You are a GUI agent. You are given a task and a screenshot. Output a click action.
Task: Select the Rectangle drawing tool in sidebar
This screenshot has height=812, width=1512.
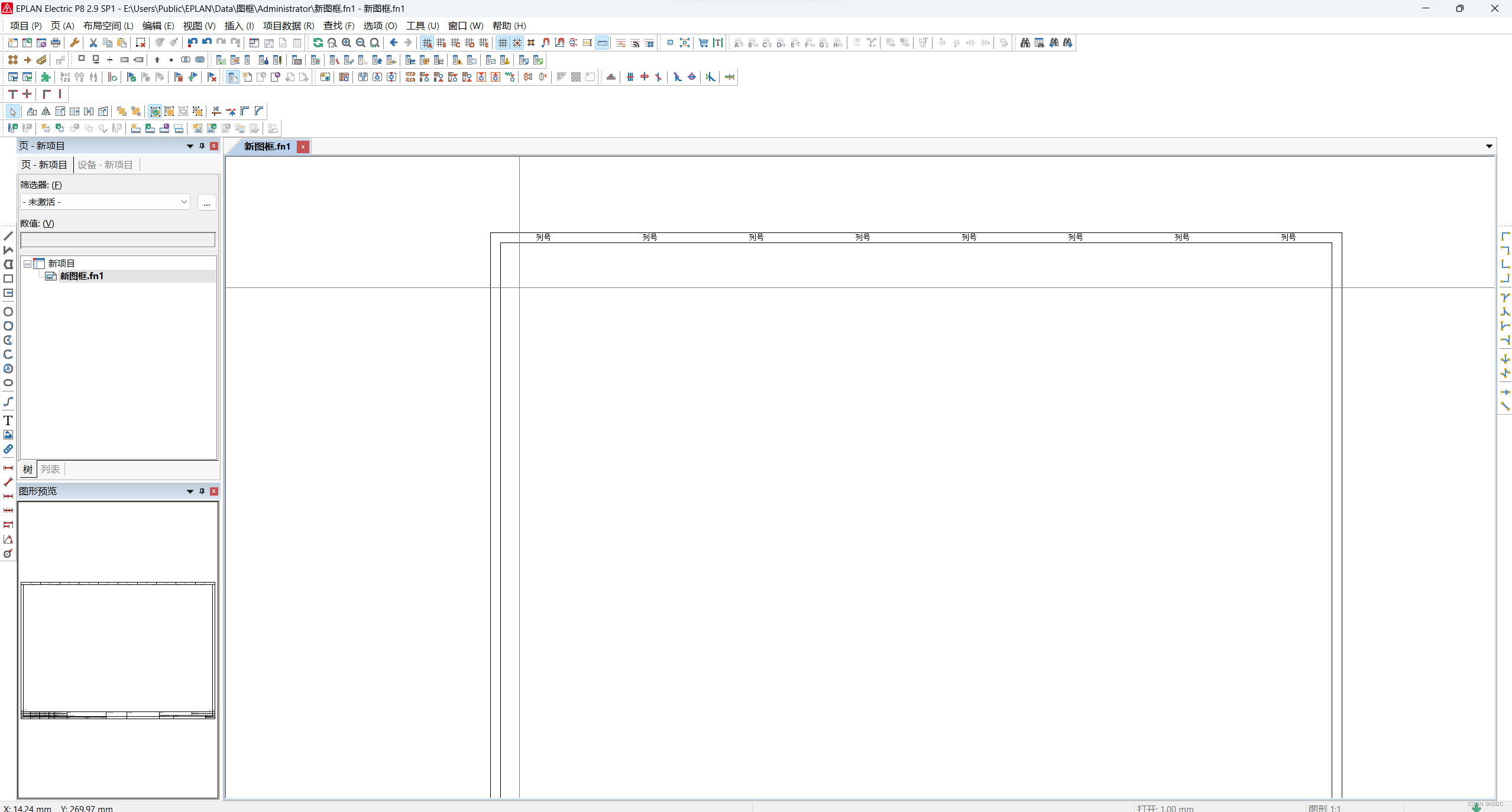(x=8, y=279)
